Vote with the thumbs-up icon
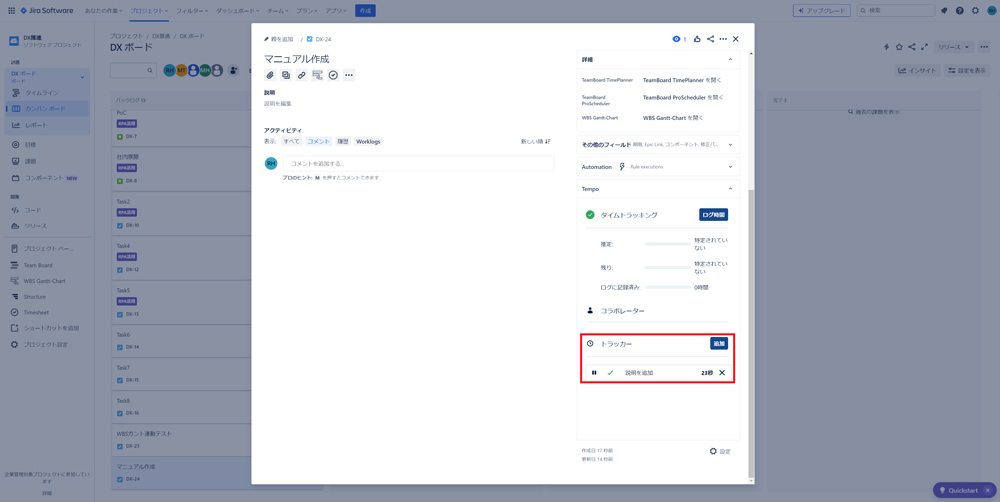This screenshot has height=502, width=1000. 697,39
